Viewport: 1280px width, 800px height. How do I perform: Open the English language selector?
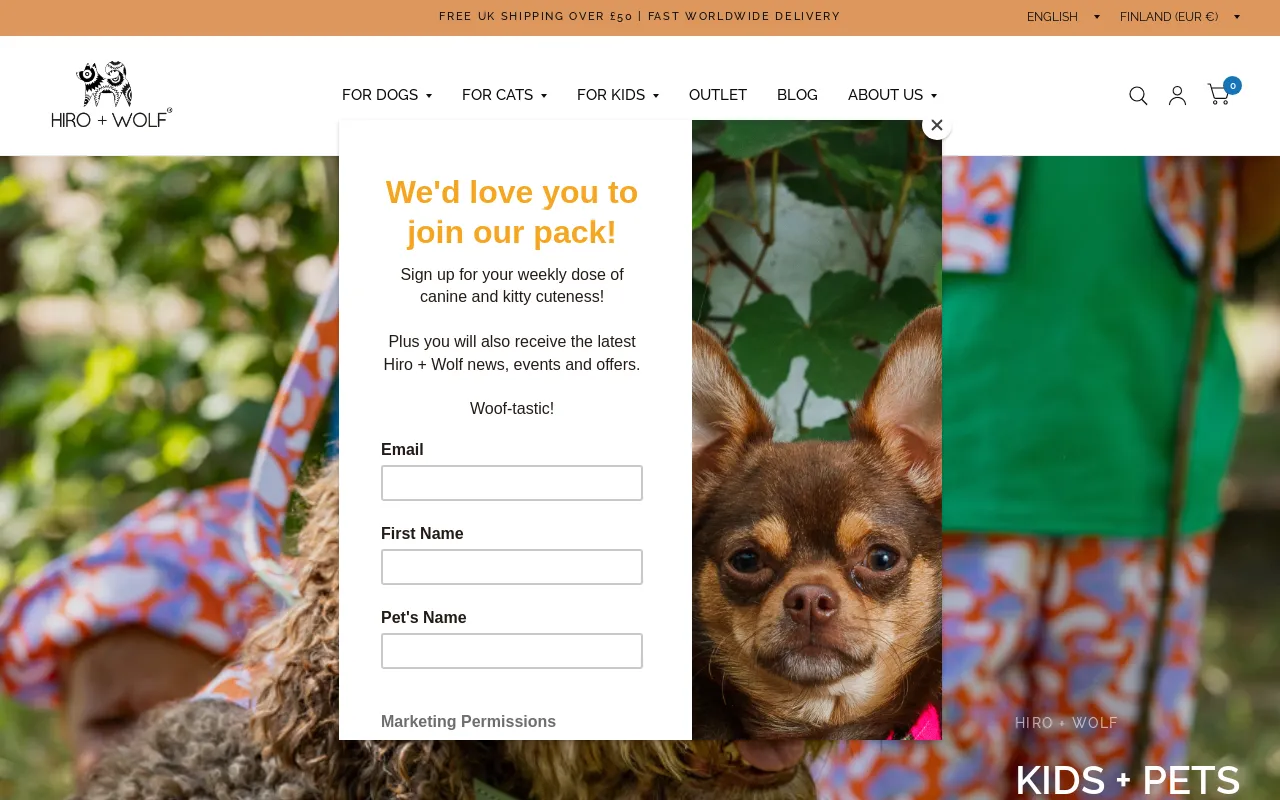tap(1063, 17)
